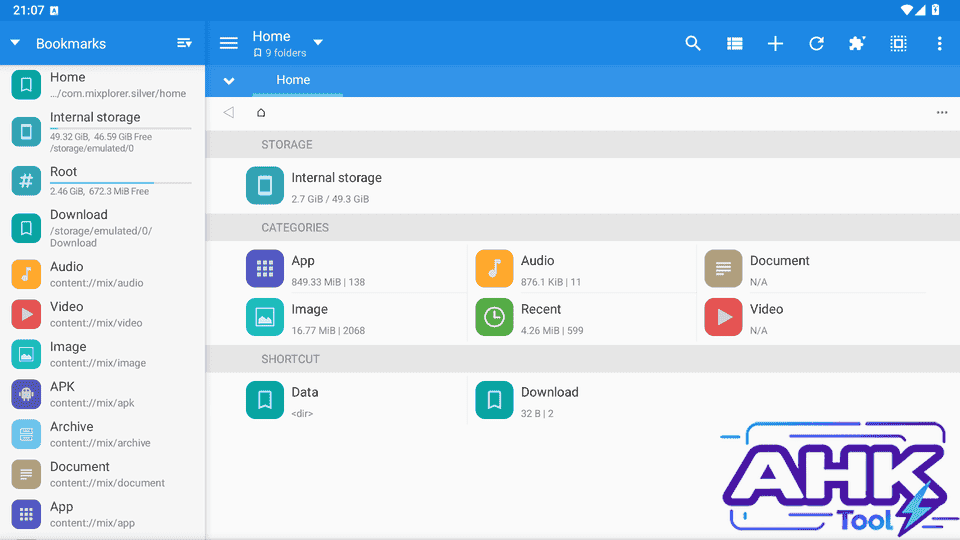Open the breadcrumb bar ellipsis menu
Viewport: 960px width, 540px height.
pyautogui.click(x=942, y=112)
